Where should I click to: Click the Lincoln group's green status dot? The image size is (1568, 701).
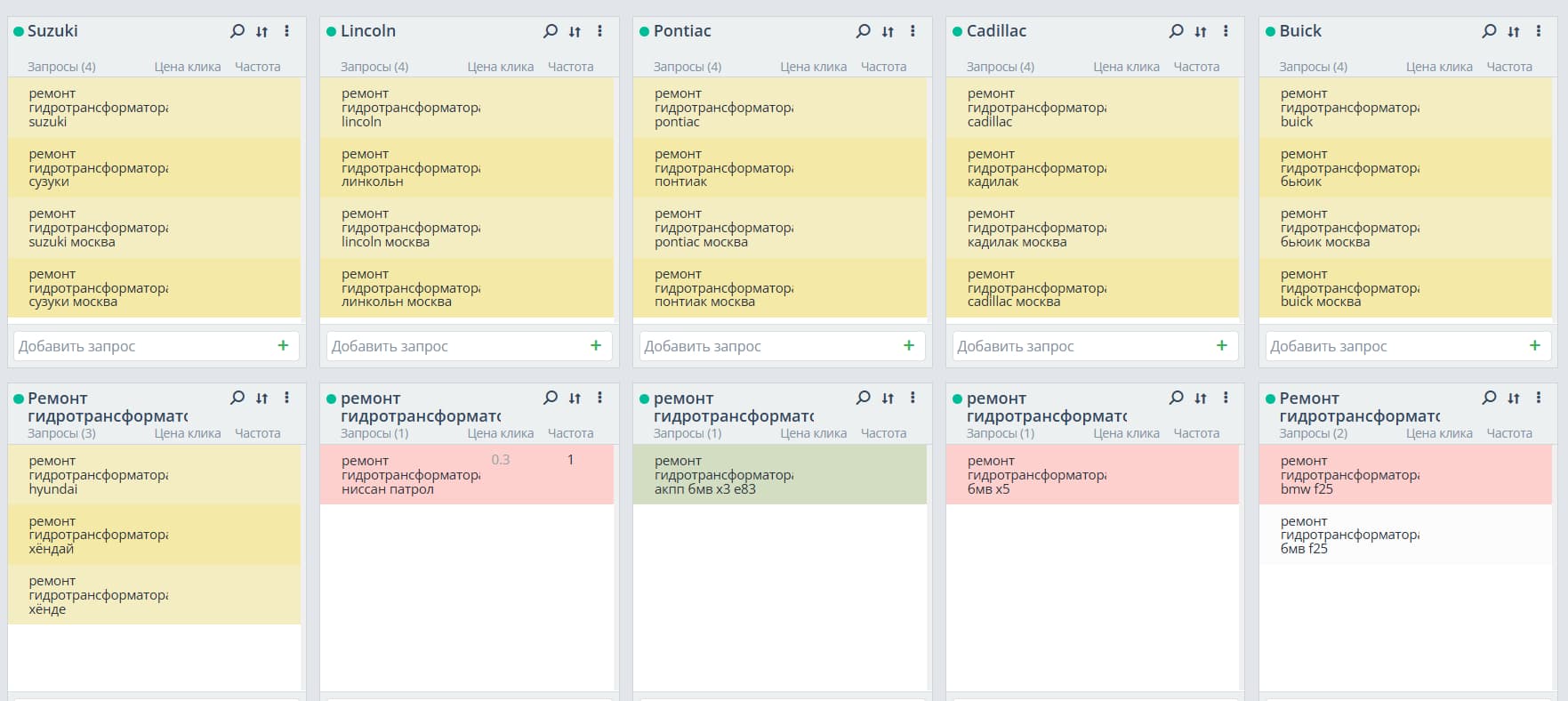331,32
